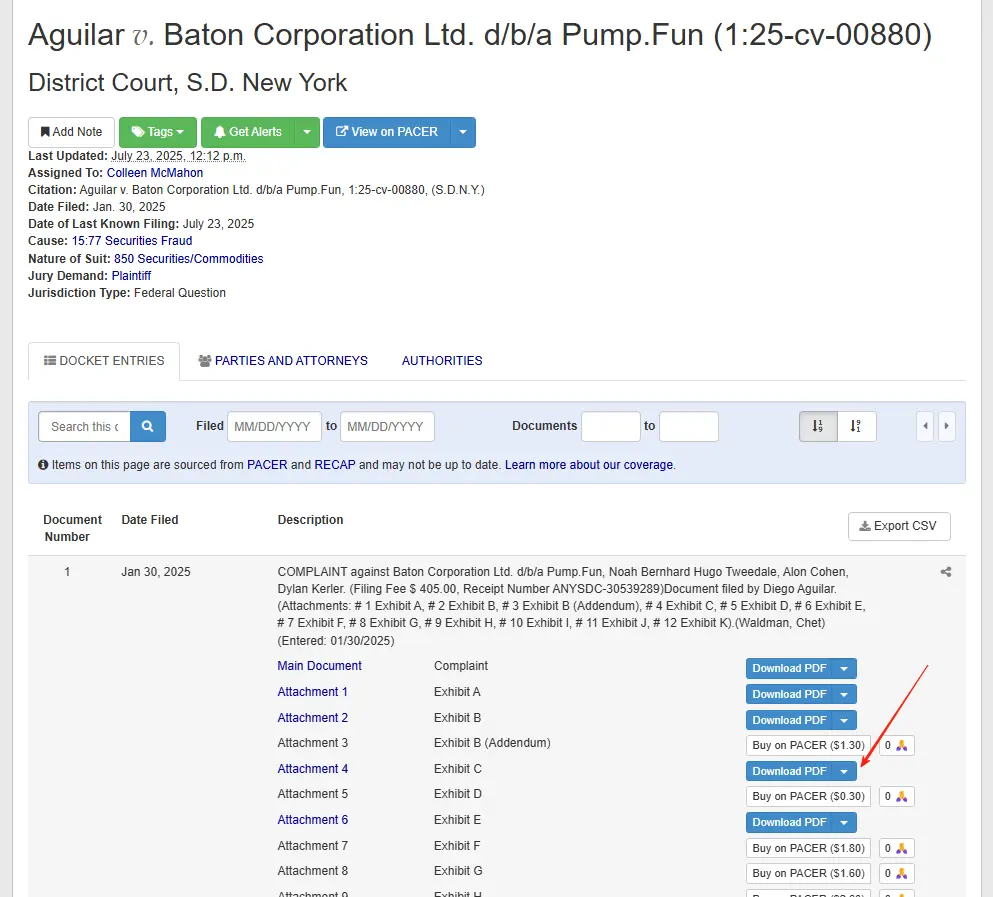Buy Exhibit B (Addendum) on PACER
This screenshot has width=993, height=897.
click(x=808, y=746)
